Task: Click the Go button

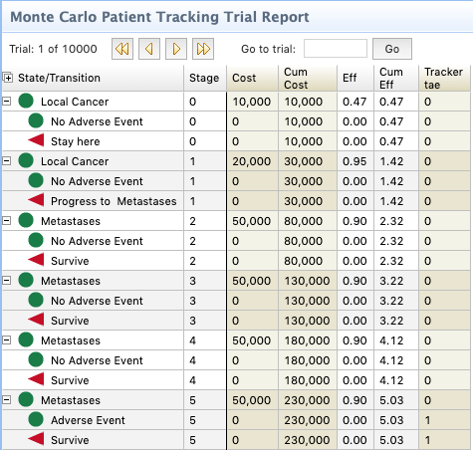Action: 392,49
